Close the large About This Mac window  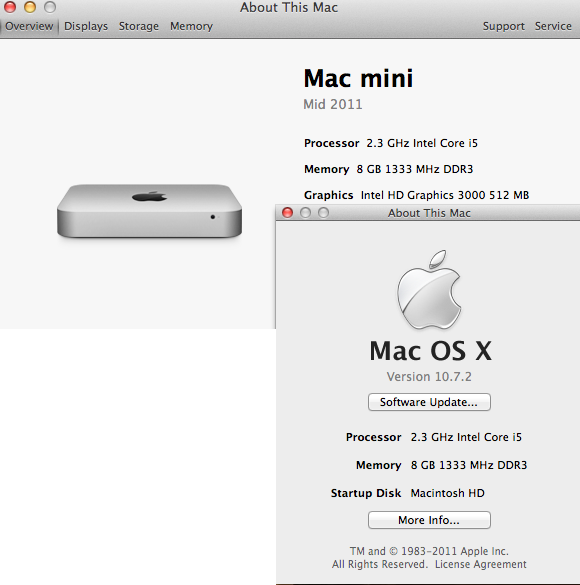(x=10, y=7)
